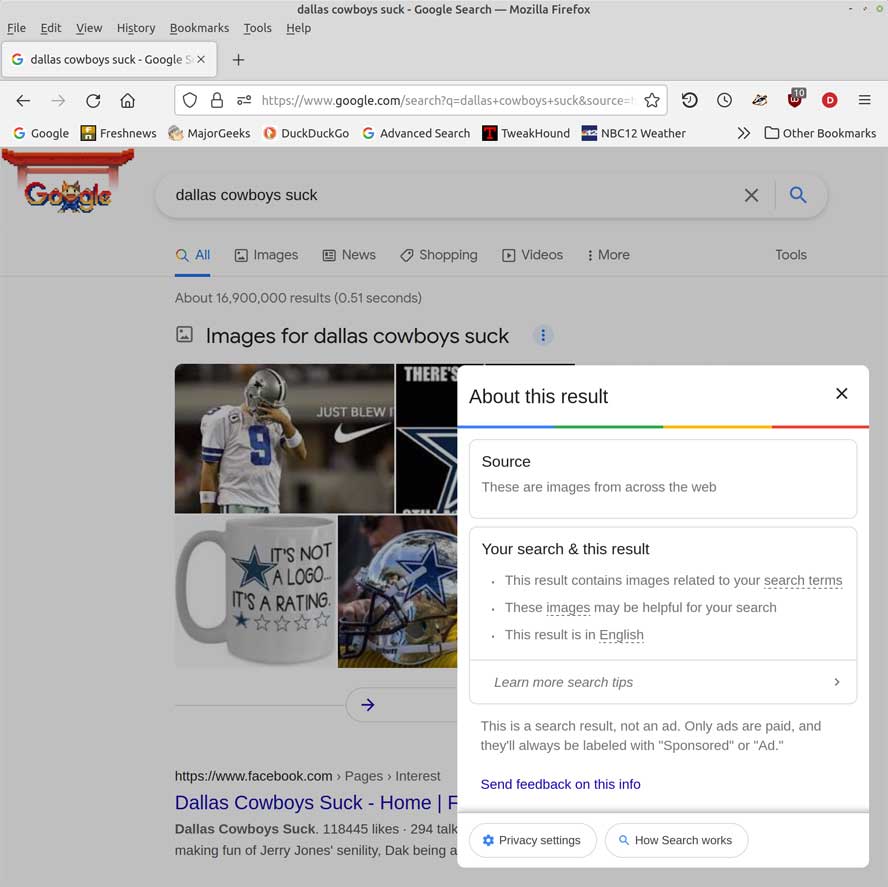This screenshot has height=887, width=888.
Task: Switch to the Shopping tab
Action: point(438,255)
